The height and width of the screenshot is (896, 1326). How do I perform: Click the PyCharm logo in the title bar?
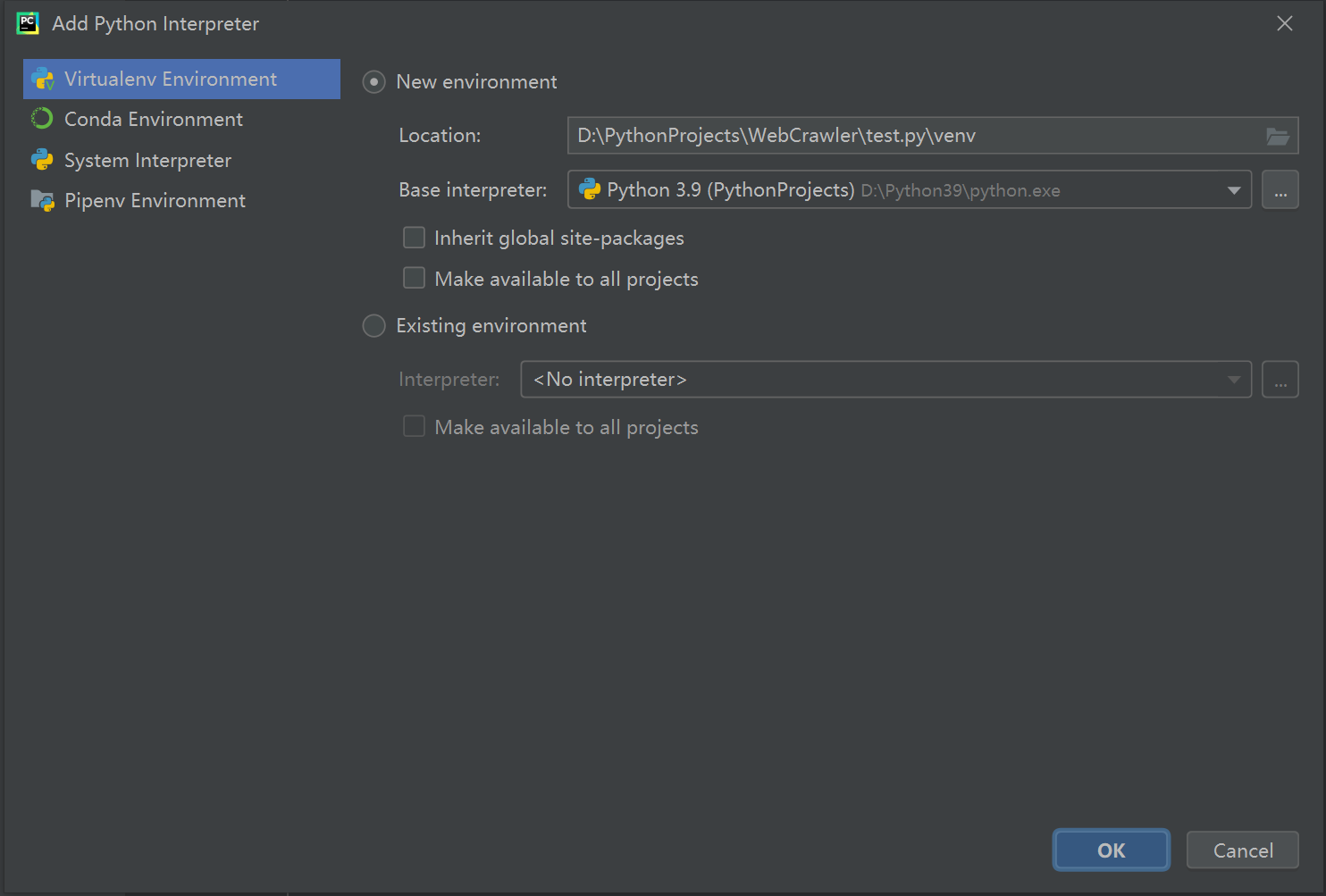(x=28, y=22)
